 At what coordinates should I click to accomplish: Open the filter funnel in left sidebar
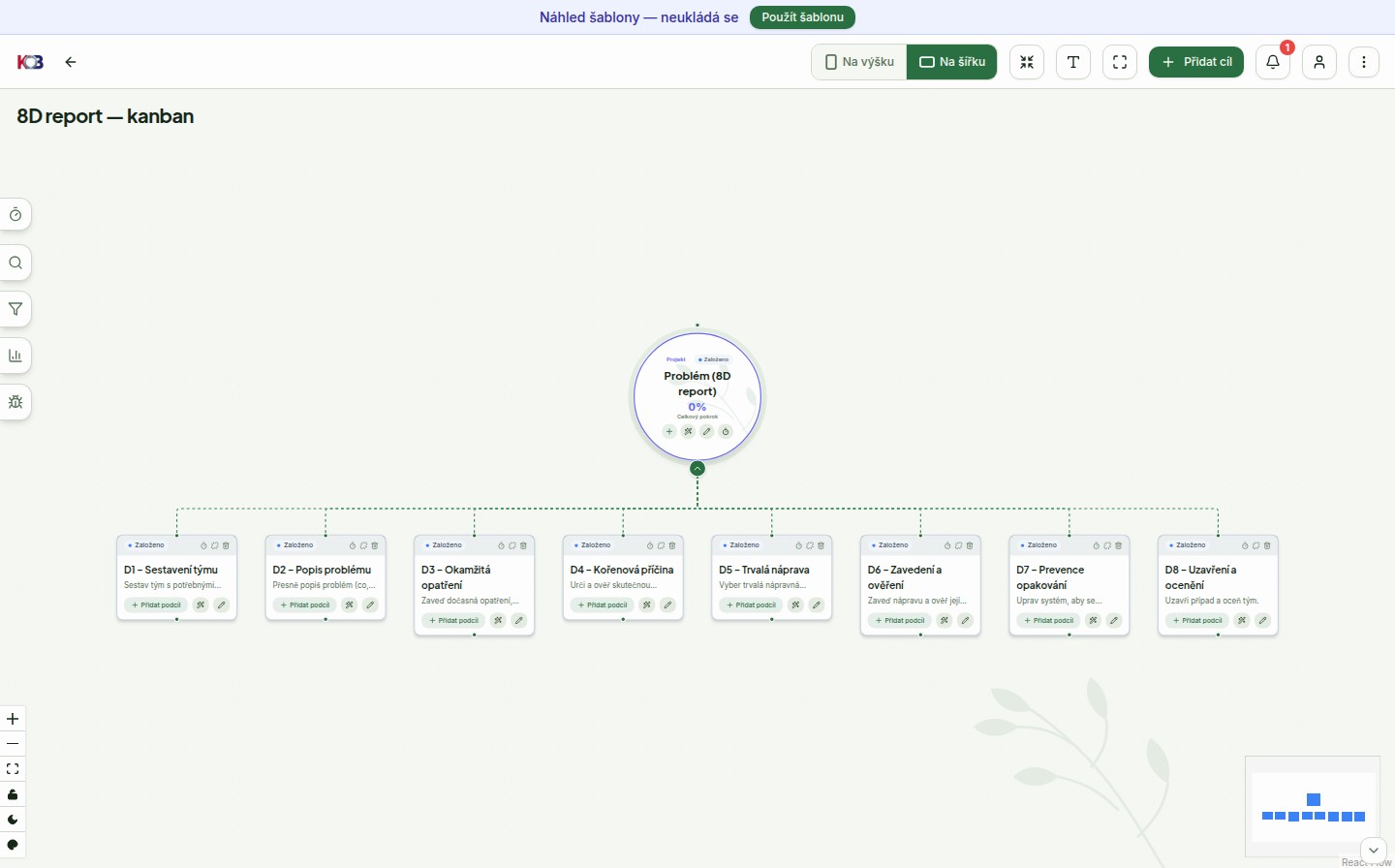[x=15, y=309]
